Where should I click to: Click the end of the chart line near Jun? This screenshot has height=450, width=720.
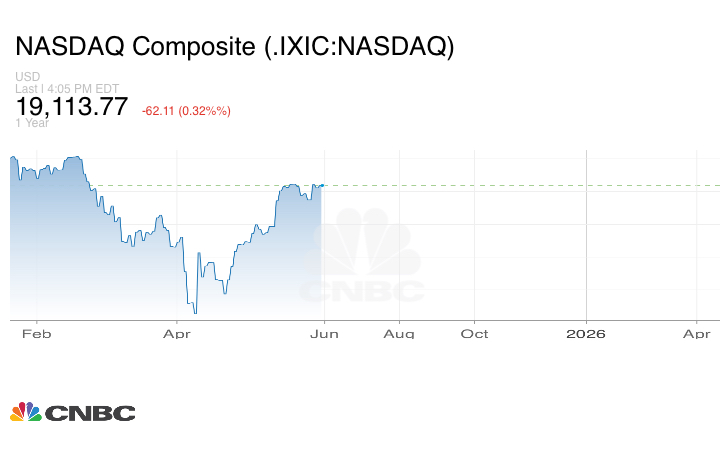click(x=322, y=185)
